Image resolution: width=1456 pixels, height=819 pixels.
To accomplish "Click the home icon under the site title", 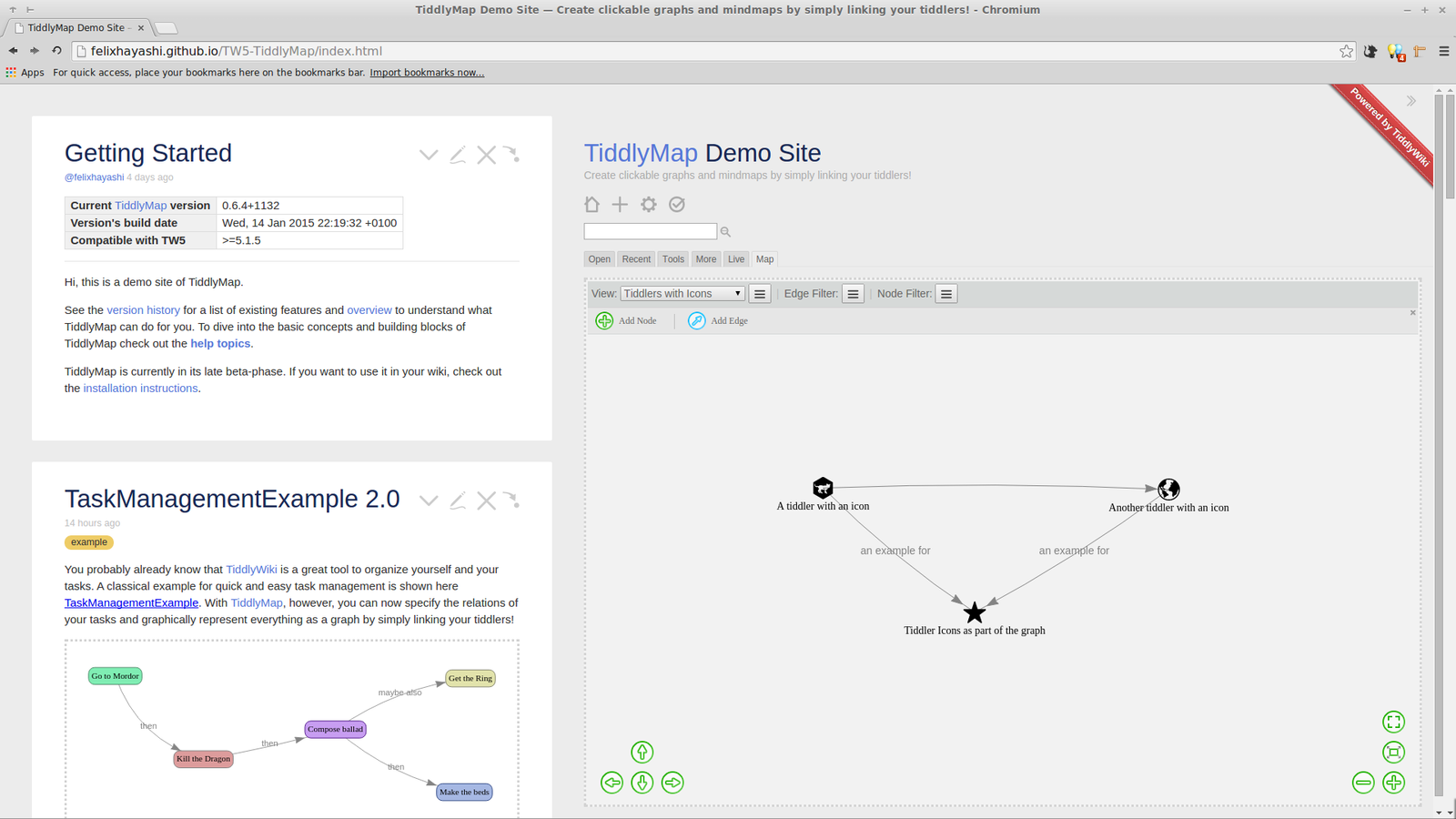I will click(x=591, y=205).
